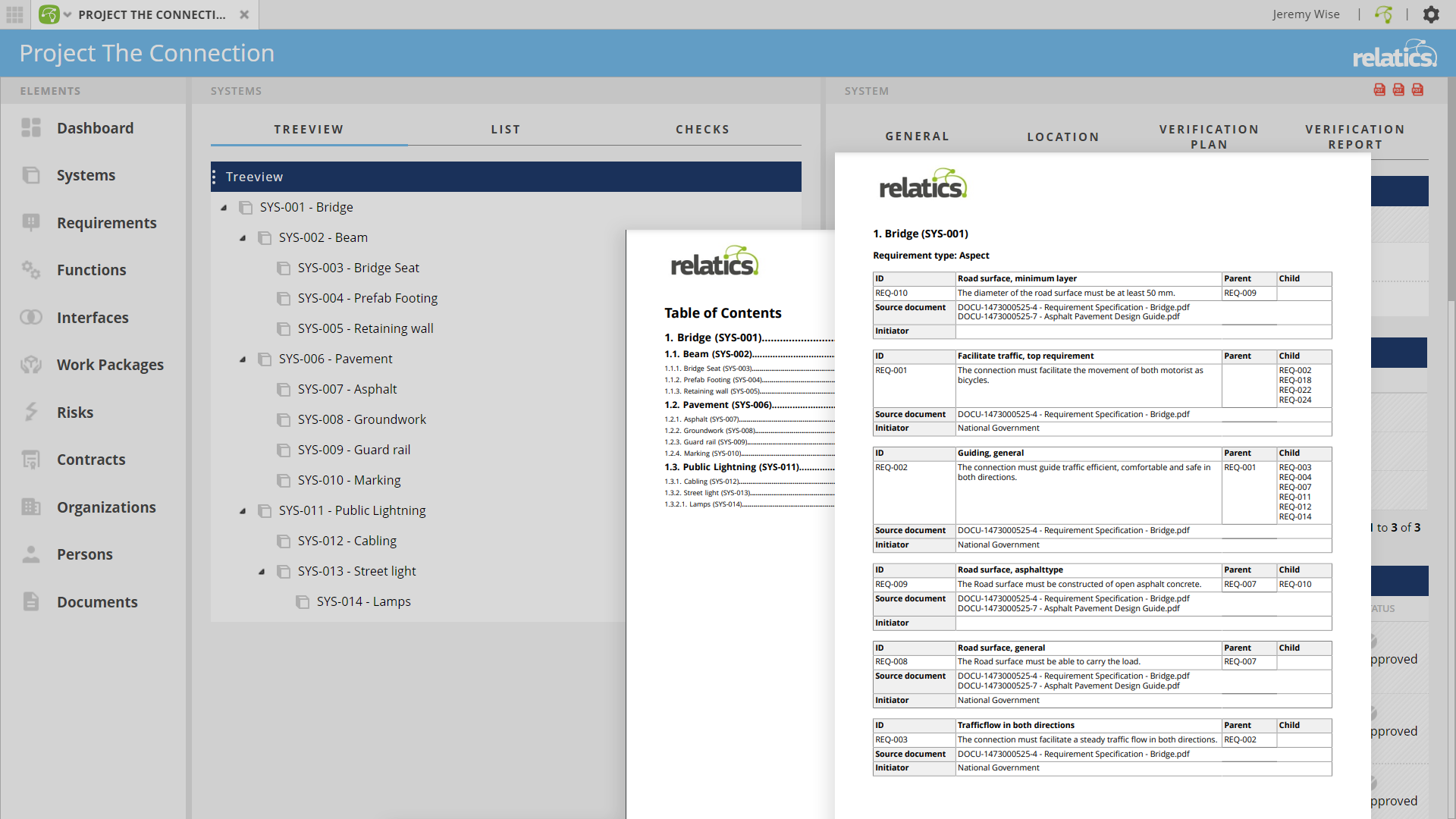This screenshot has width=1456, height=819.
Task: Export the system report using the first PDF icon
Action: click(x=1379, y=89)
